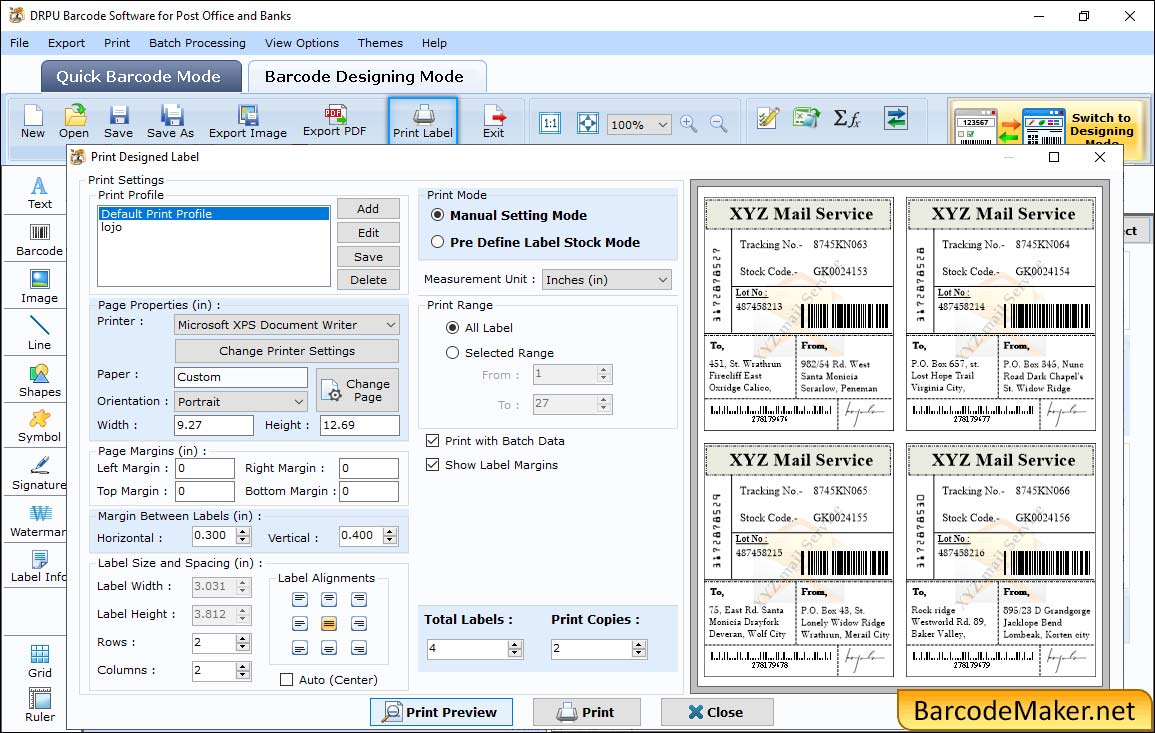Select Pre Define Label Stock Mode
This screenshot has width=1155, height=733.
point(438,242)
